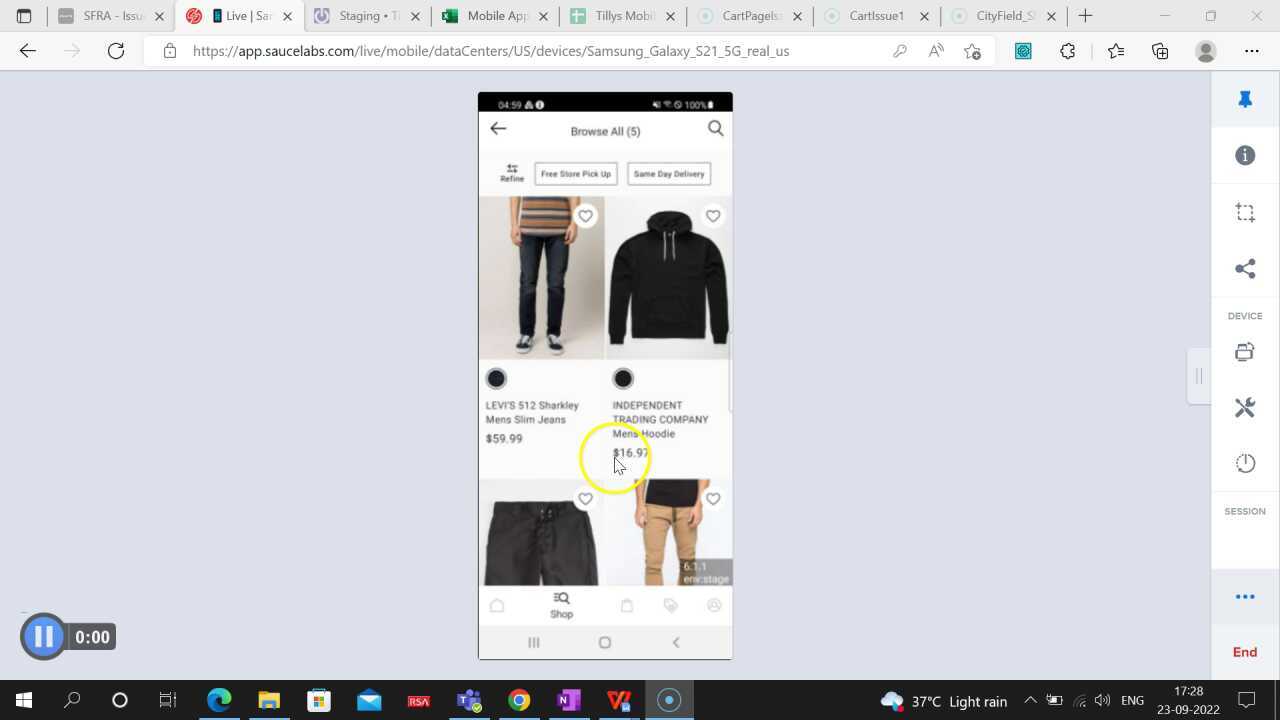Tap the back arrow in the app header
This screenshot has width=1280, height=720.
coord(498,129)
